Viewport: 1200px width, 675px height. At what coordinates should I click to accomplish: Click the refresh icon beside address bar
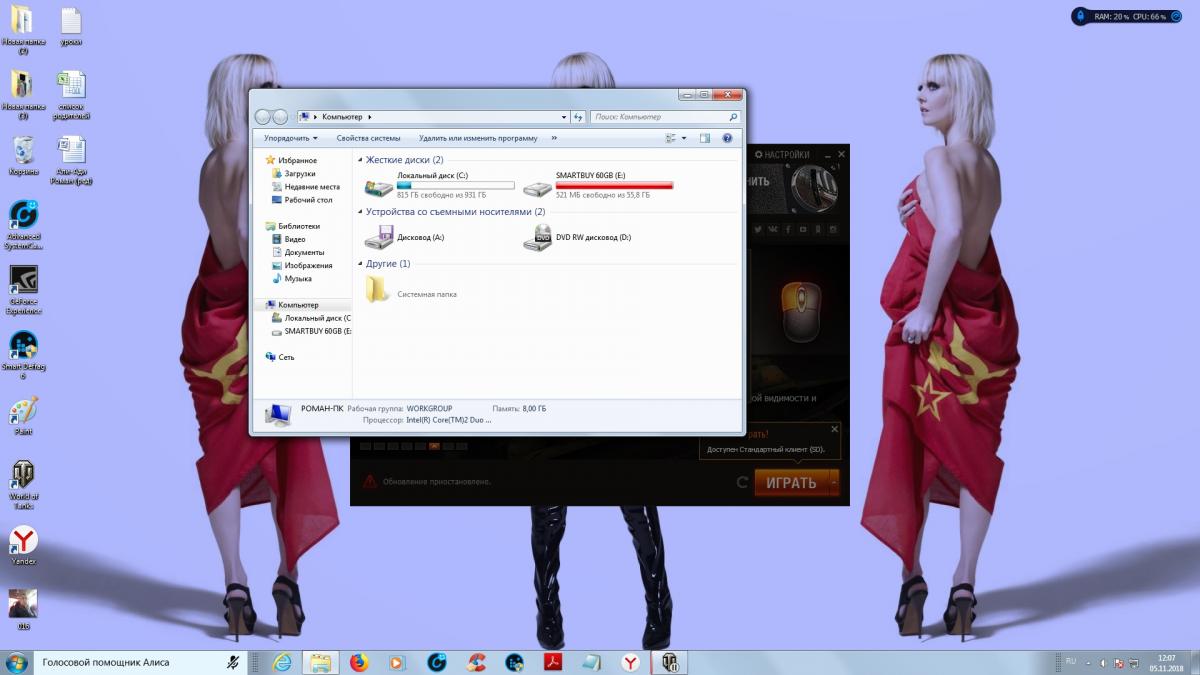[579, 117]
